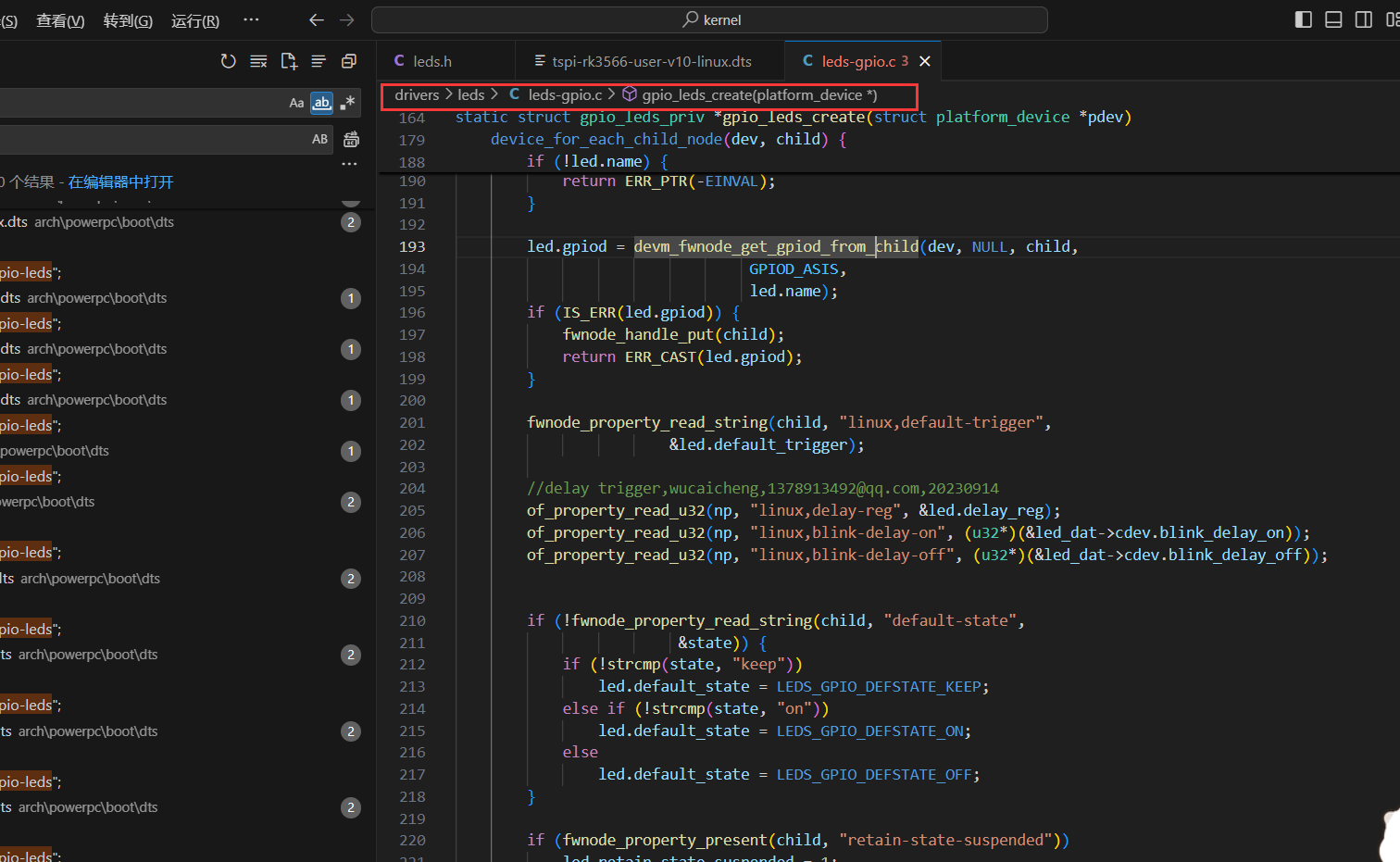
Task: Disable Match Whole Word option
Action: click(321, 103)
